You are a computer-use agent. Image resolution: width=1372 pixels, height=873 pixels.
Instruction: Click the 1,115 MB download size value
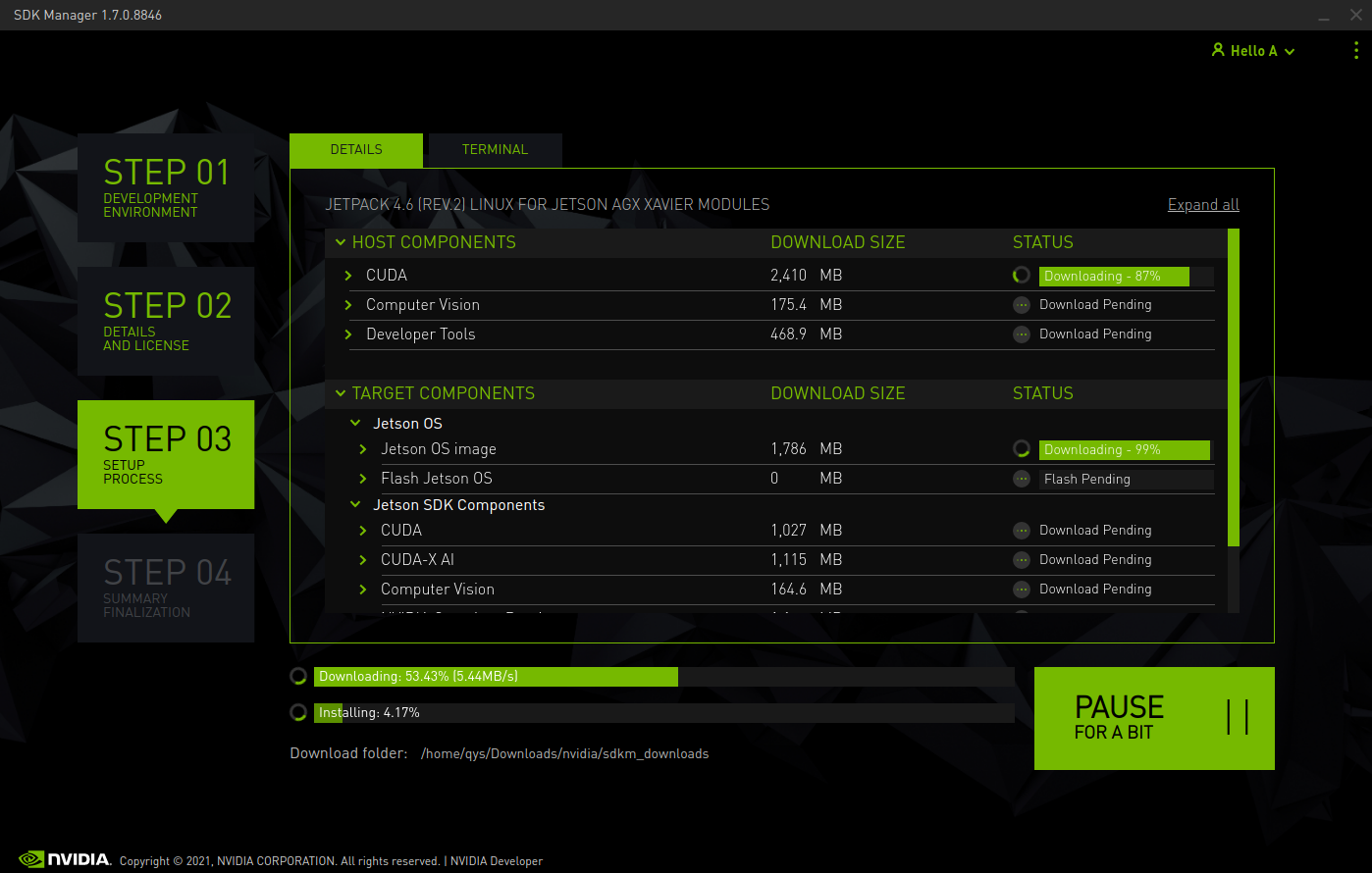(807, 560)
